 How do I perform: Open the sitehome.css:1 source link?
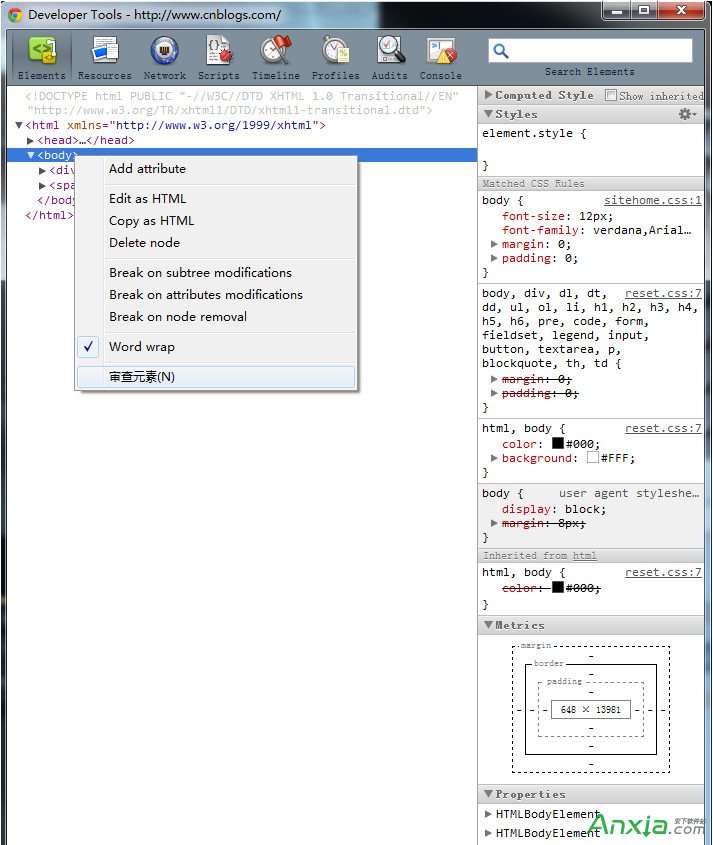click(x=653, y=200)
